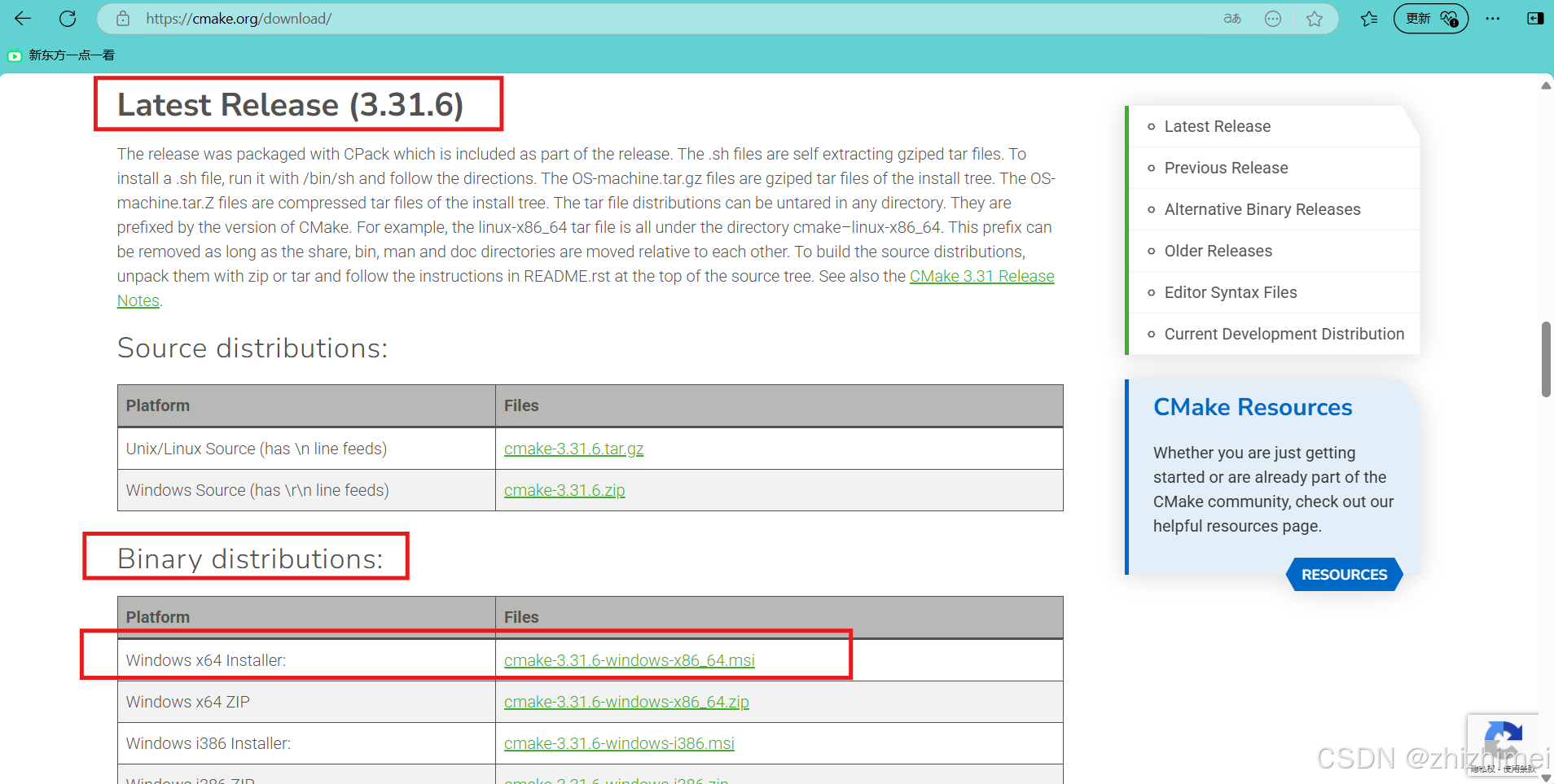This screenshot has height=784, width=1554.
Task: Download cmake-3.31.6.zip source
Action: coord(564,490)
